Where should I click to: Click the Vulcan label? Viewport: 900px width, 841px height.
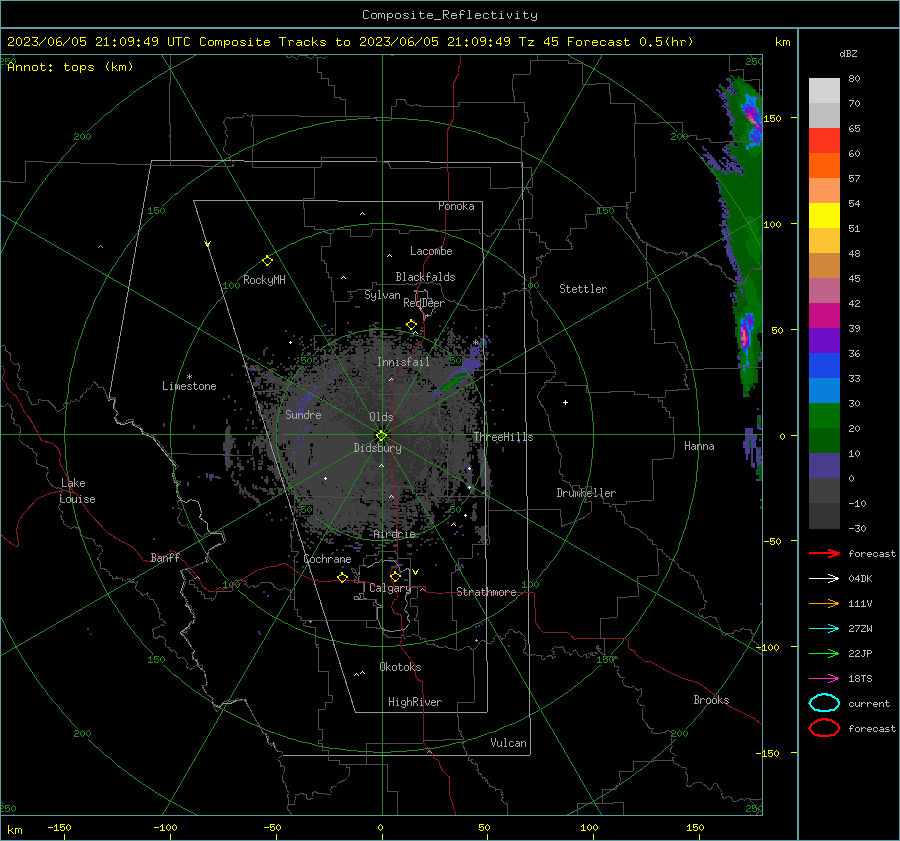coord(509,743)
